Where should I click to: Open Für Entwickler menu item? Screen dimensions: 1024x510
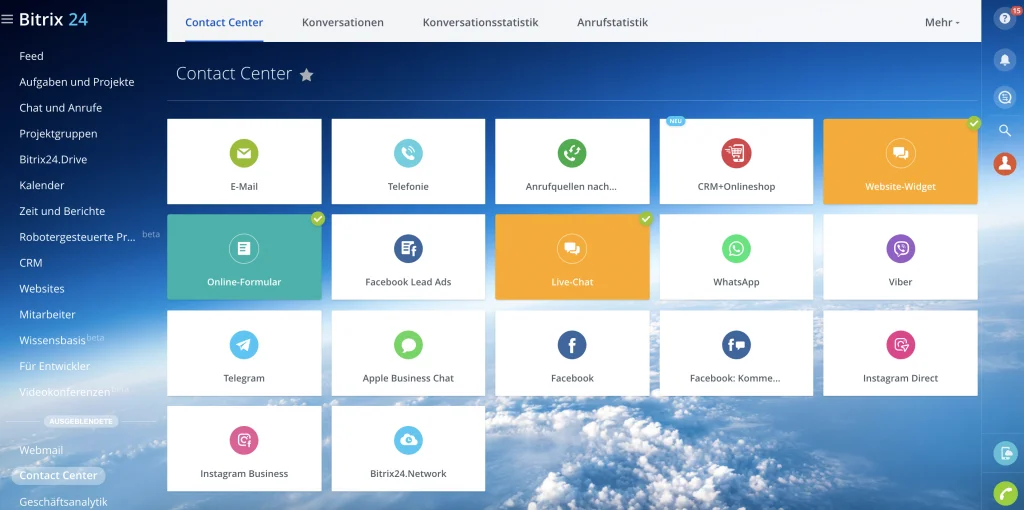pos(55,366)
